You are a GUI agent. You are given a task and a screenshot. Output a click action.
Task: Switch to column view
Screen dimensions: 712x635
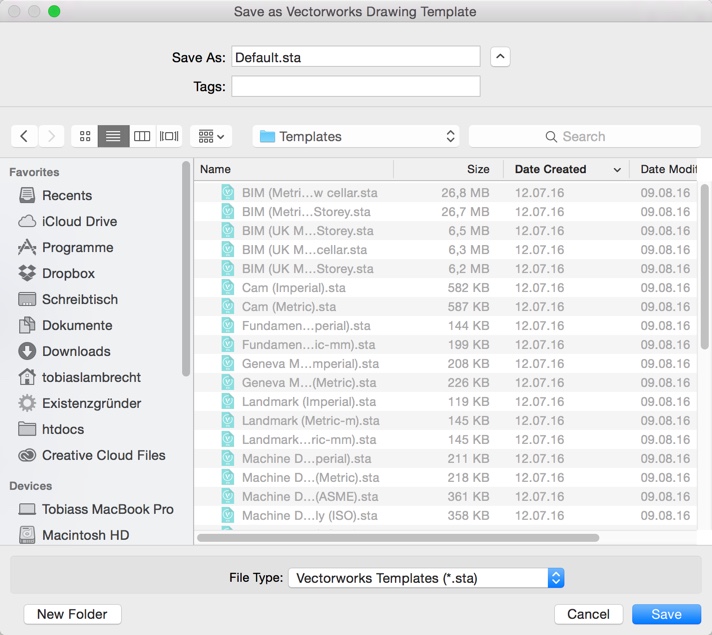tap(142, 136)
